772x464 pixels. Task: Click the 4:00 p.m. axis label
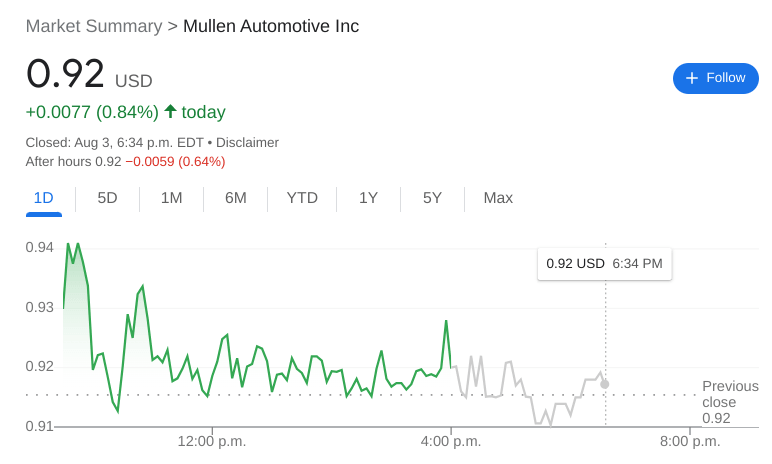tap(450, 441)
